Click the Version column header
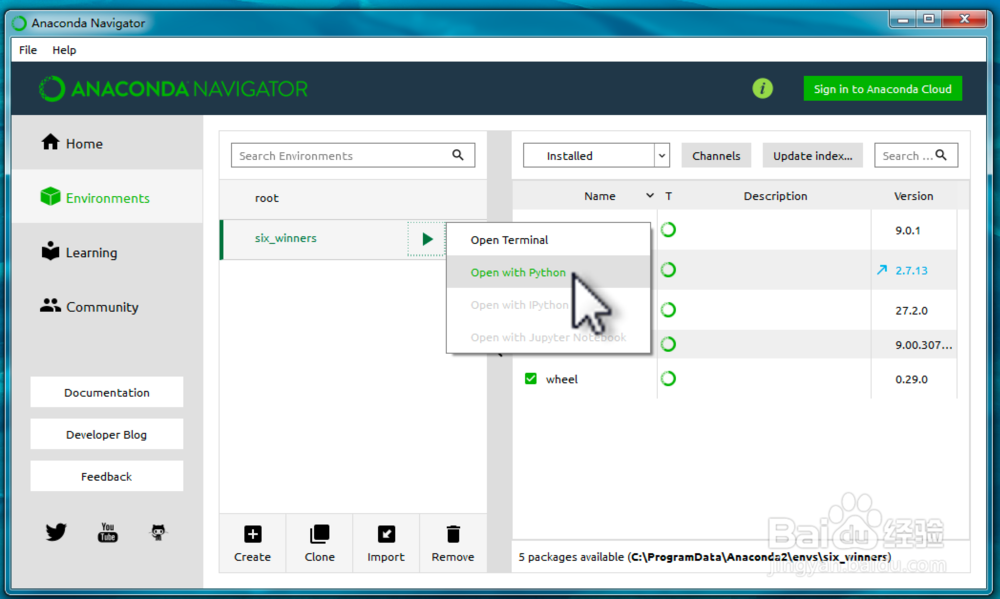This screenshot has height=599, width=1000. pos(913,196)
